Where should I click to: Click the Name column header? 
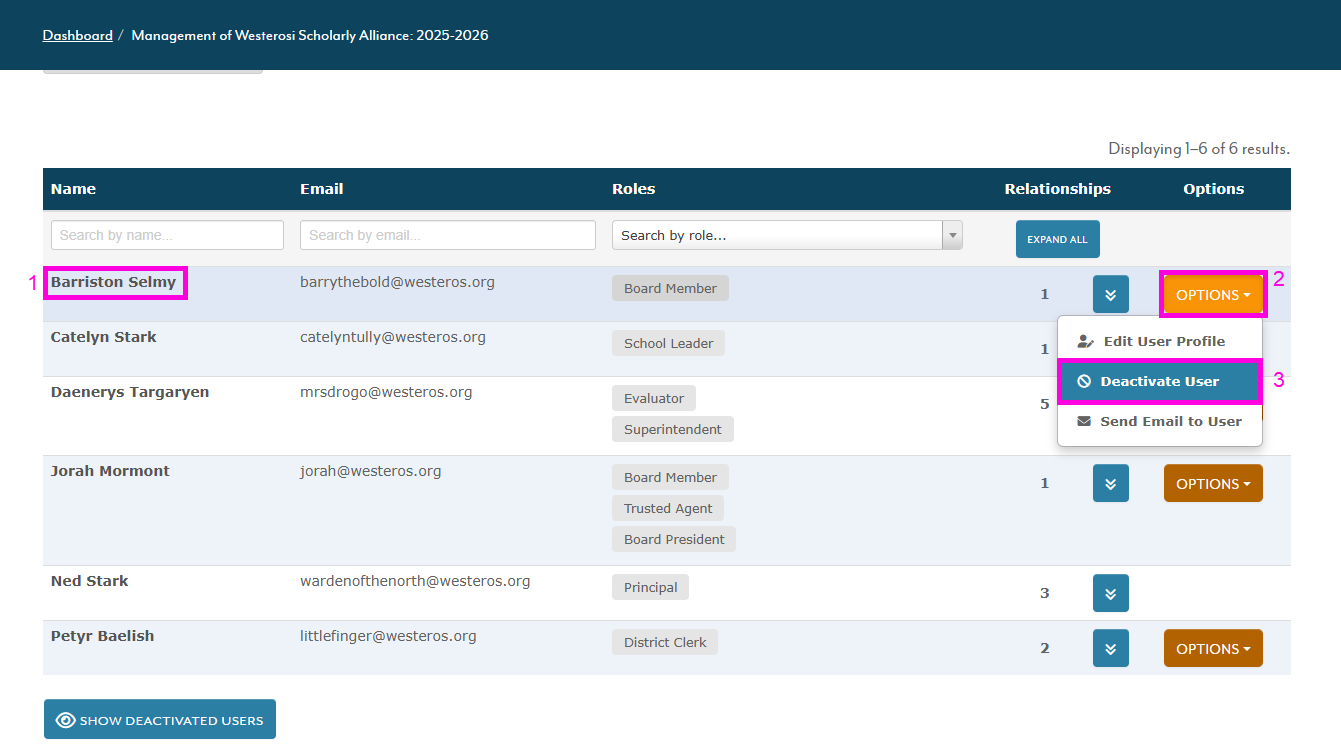click(x=73, y=188)
